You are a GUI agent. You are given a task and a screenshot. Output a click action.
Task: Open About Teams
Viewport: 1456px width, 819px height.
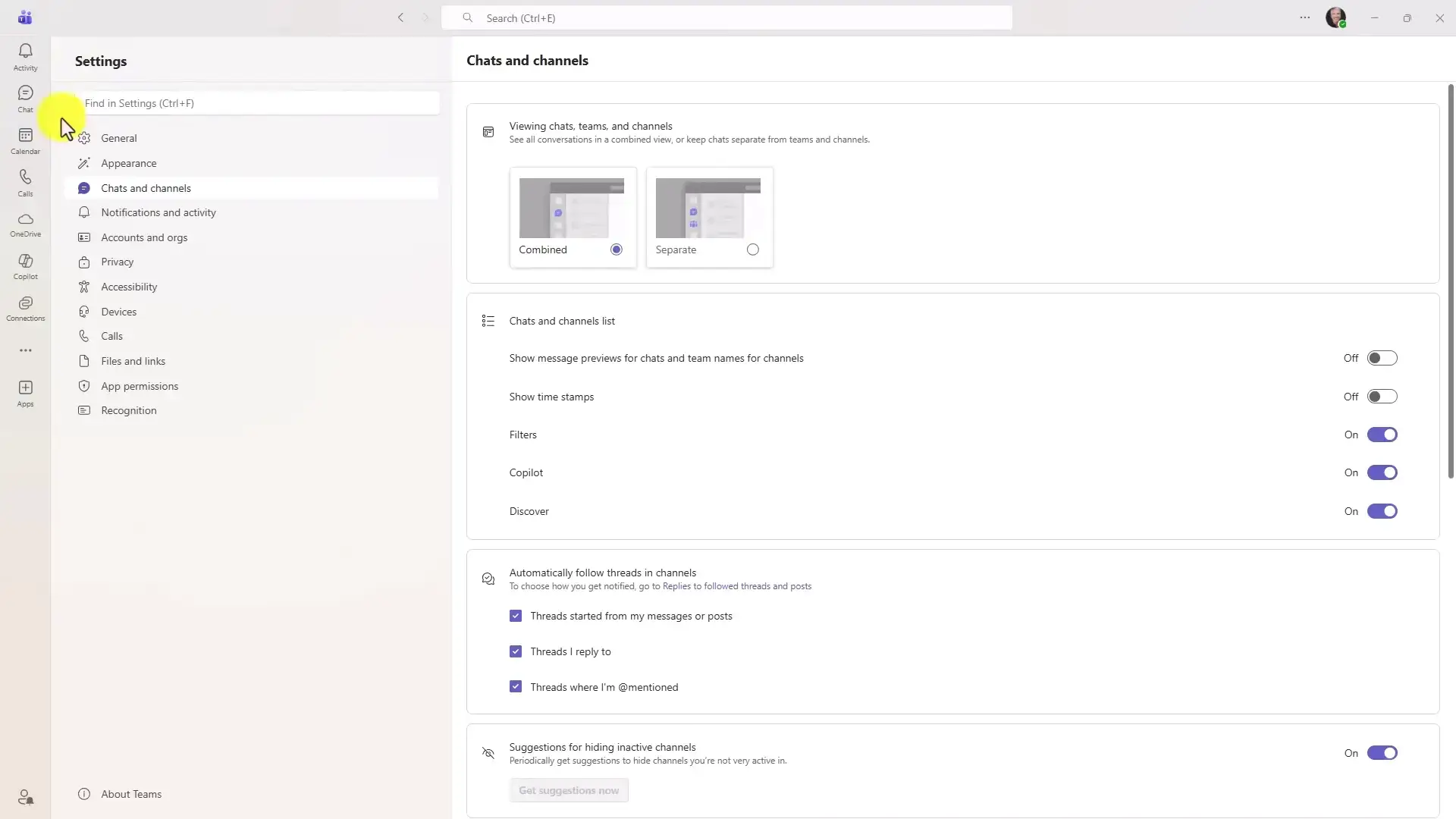click(x=252, y=794)
